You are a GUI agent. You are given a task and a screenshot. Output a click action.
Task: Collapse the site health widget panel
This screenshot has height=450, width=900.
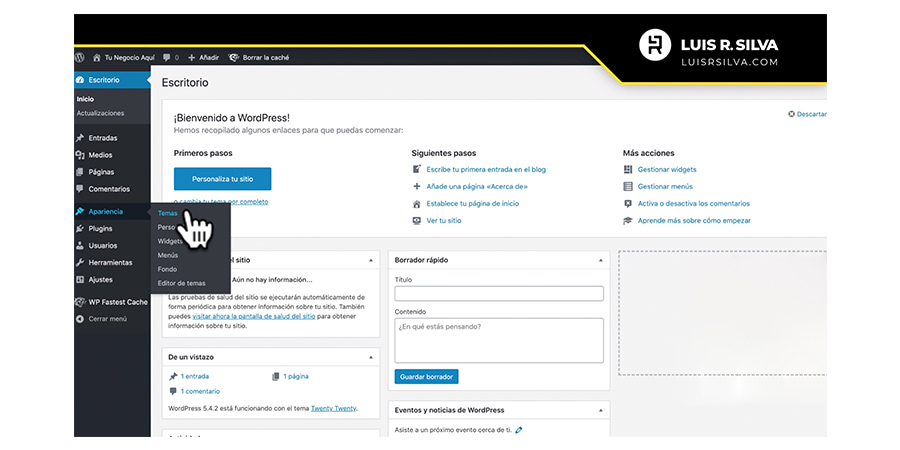(371, 261)
